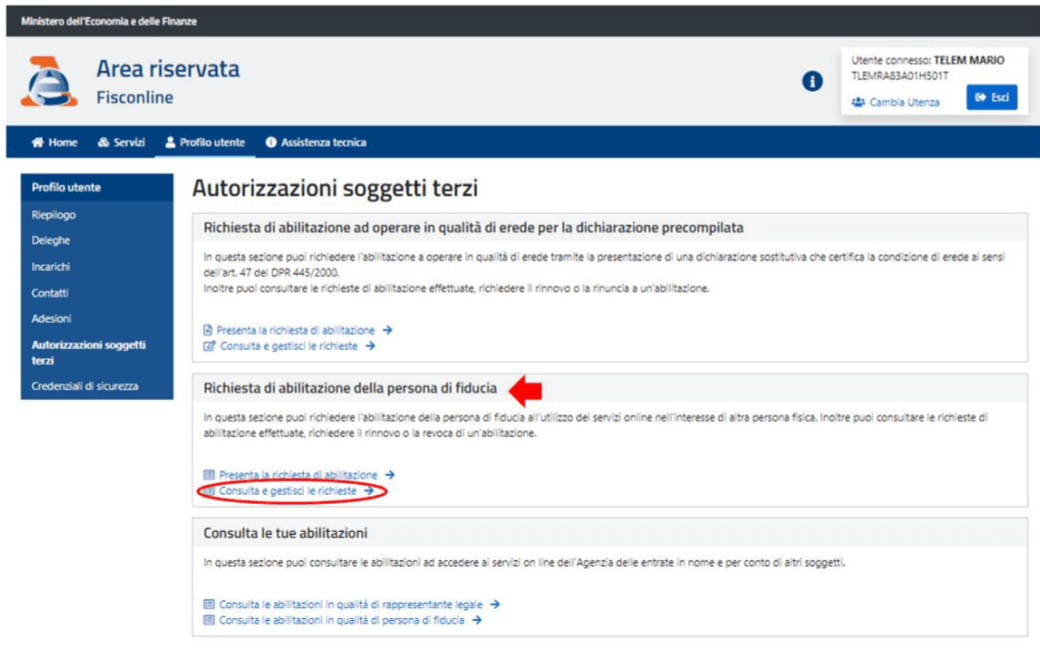Image resolution: width=1040 pixels, height=648 pixels.
Task: Click the Cambia Utenza users icon
Action: pos(857,102)
